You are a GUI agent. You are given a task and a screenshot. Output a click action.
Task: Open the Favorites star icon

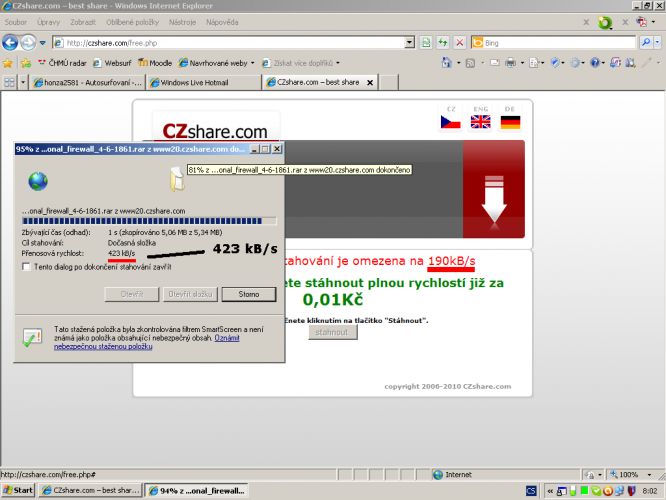[8, 63]
